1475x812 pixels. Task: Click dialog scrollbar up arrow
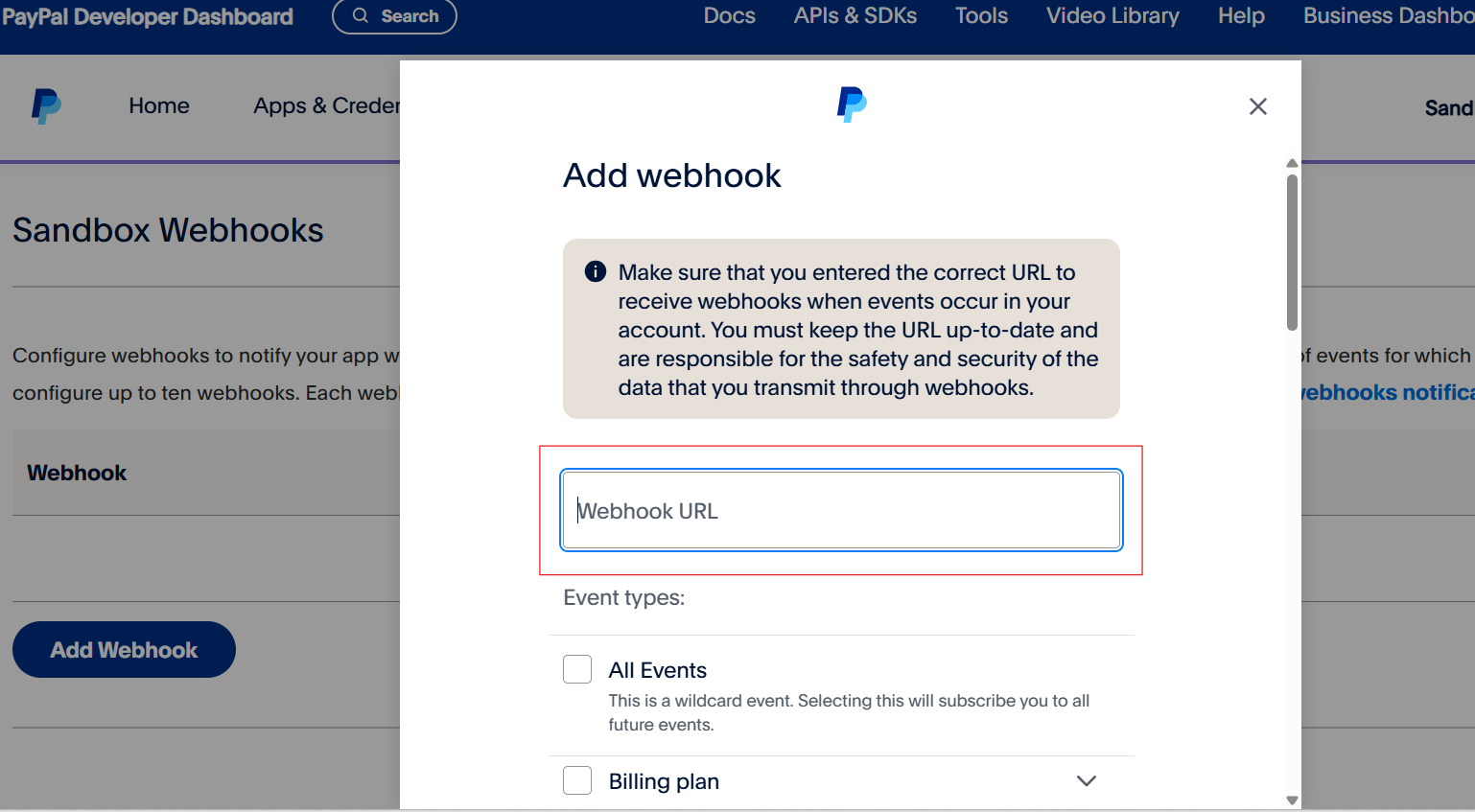tap(1292, 163)
